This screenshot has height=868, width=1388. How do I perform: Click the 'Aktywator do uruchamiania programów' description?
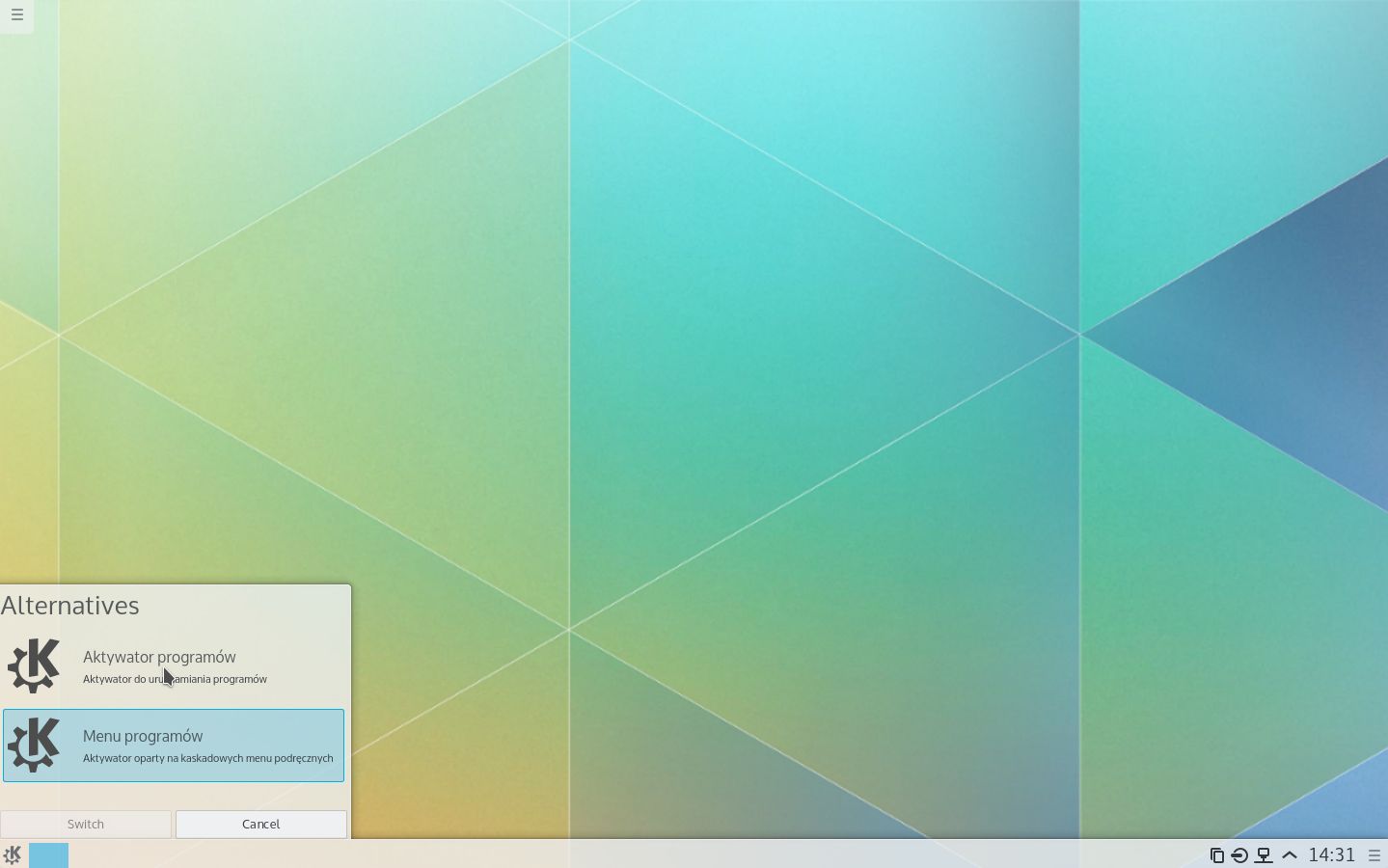[x=175, y=679]
